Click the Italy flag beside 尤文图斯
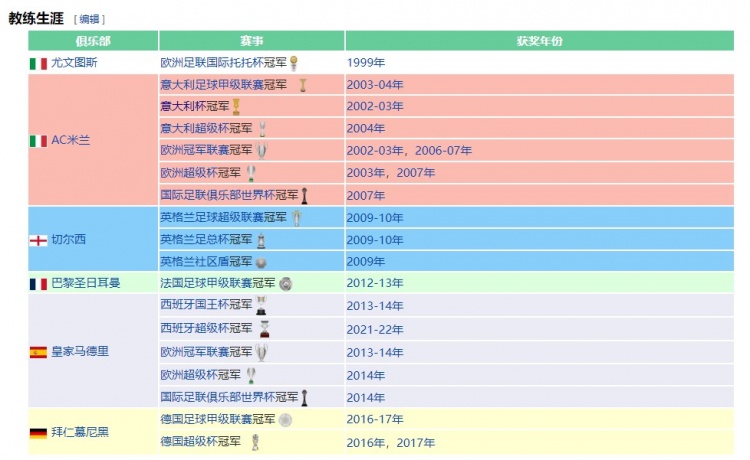The image size is (750, 460). click(x=38, y=64)
